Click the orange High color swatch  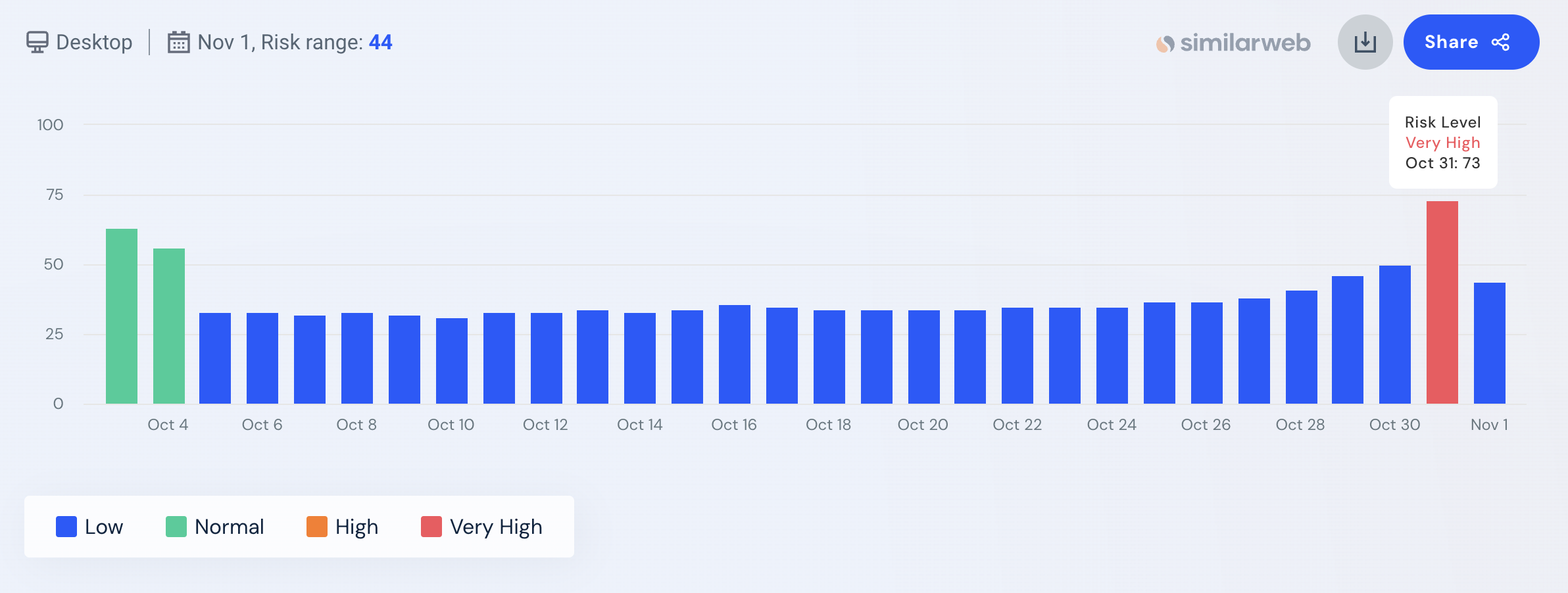pos(317,527)
